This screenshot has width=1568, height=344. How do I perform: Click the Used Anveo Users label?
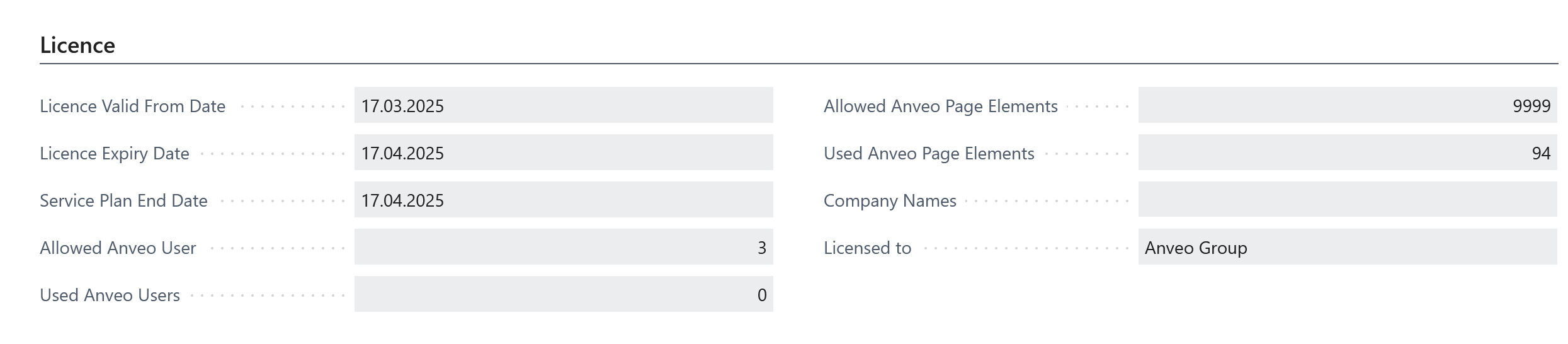pos(110,295)
